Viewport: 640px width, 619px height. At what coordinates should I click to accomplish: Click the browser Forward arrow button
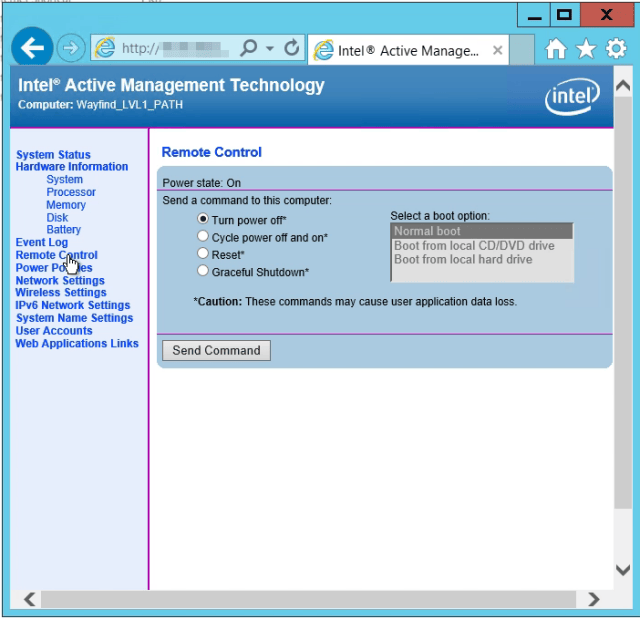[x=71, y=48]
